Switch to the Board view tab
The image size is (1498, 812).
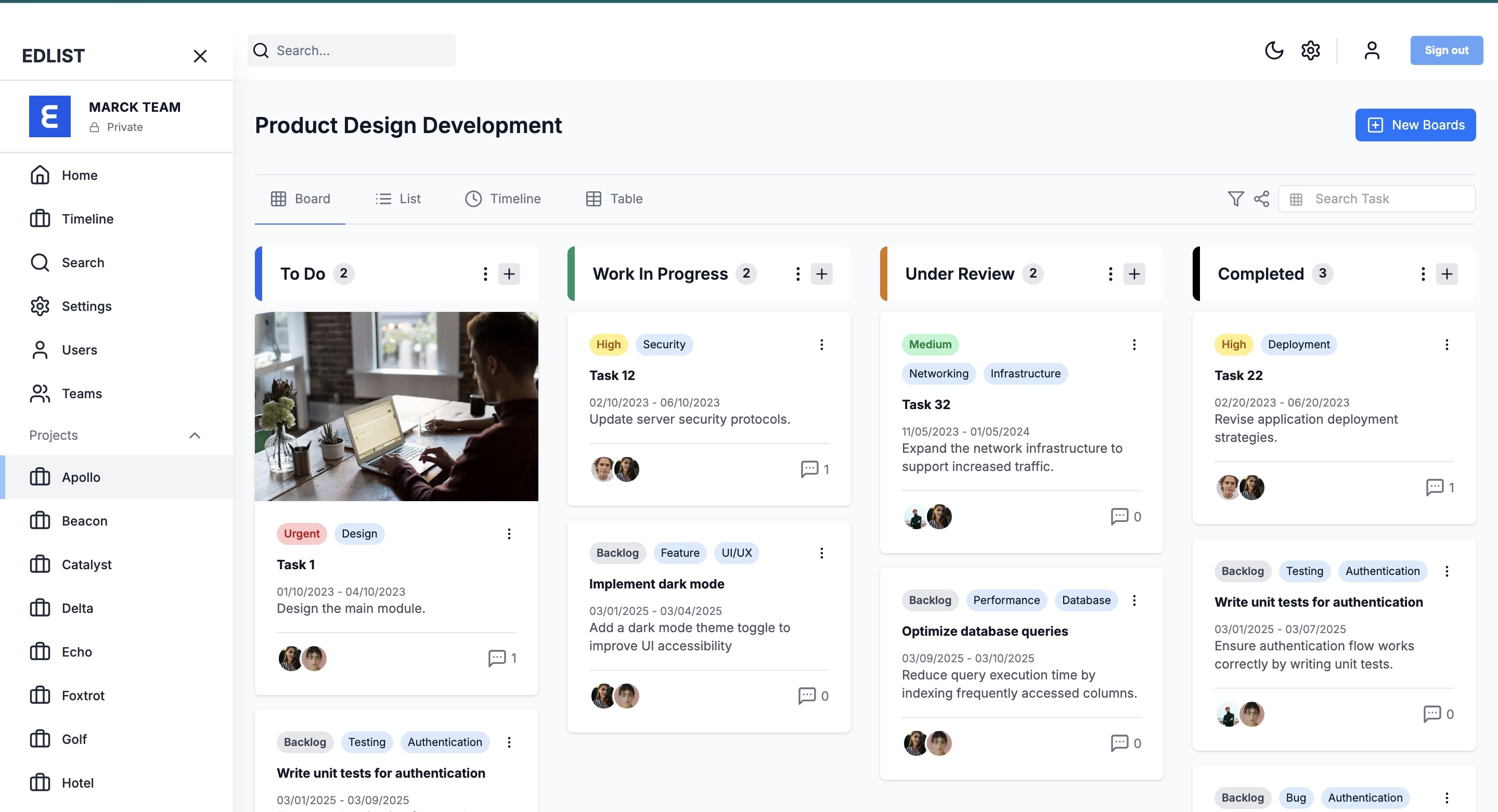(x=300, y=199)
